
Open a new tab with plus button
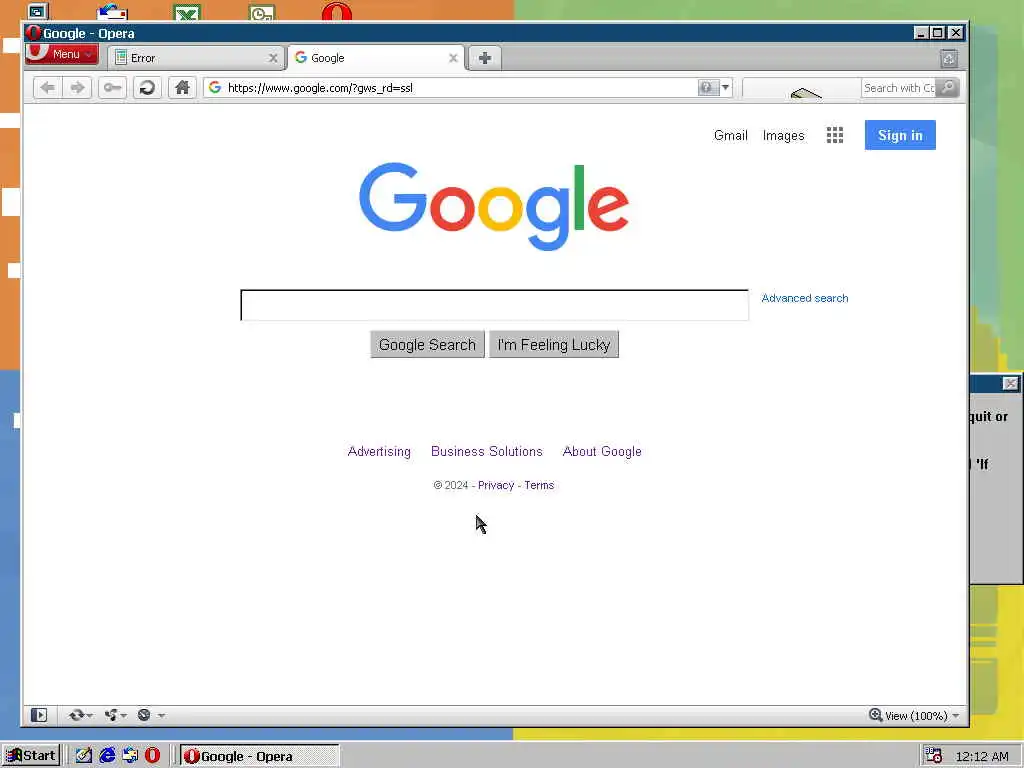pos(485,58)
